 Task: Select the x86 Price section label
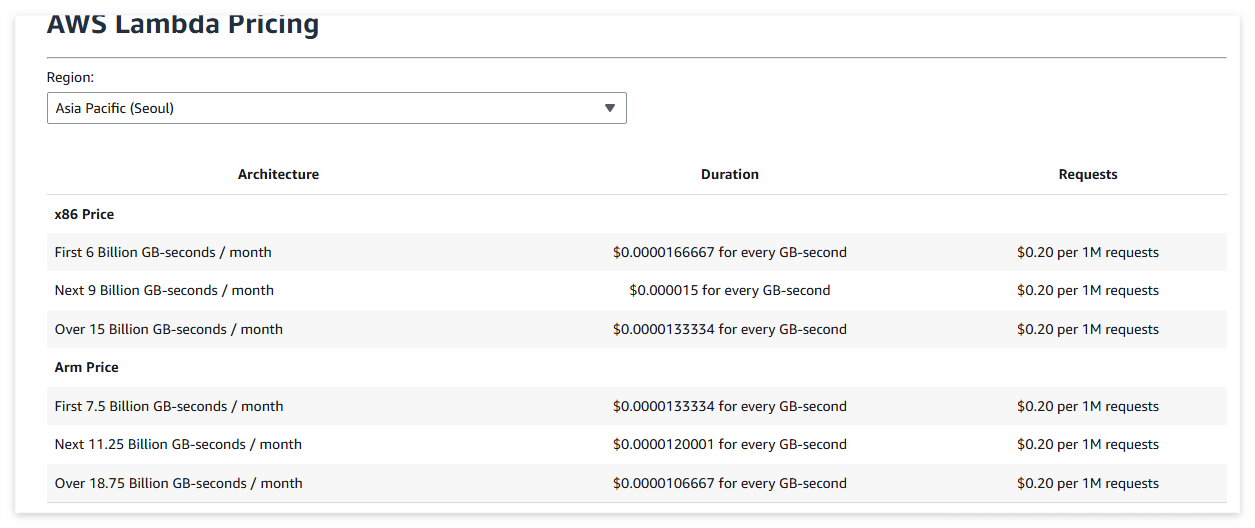point(84,214)
